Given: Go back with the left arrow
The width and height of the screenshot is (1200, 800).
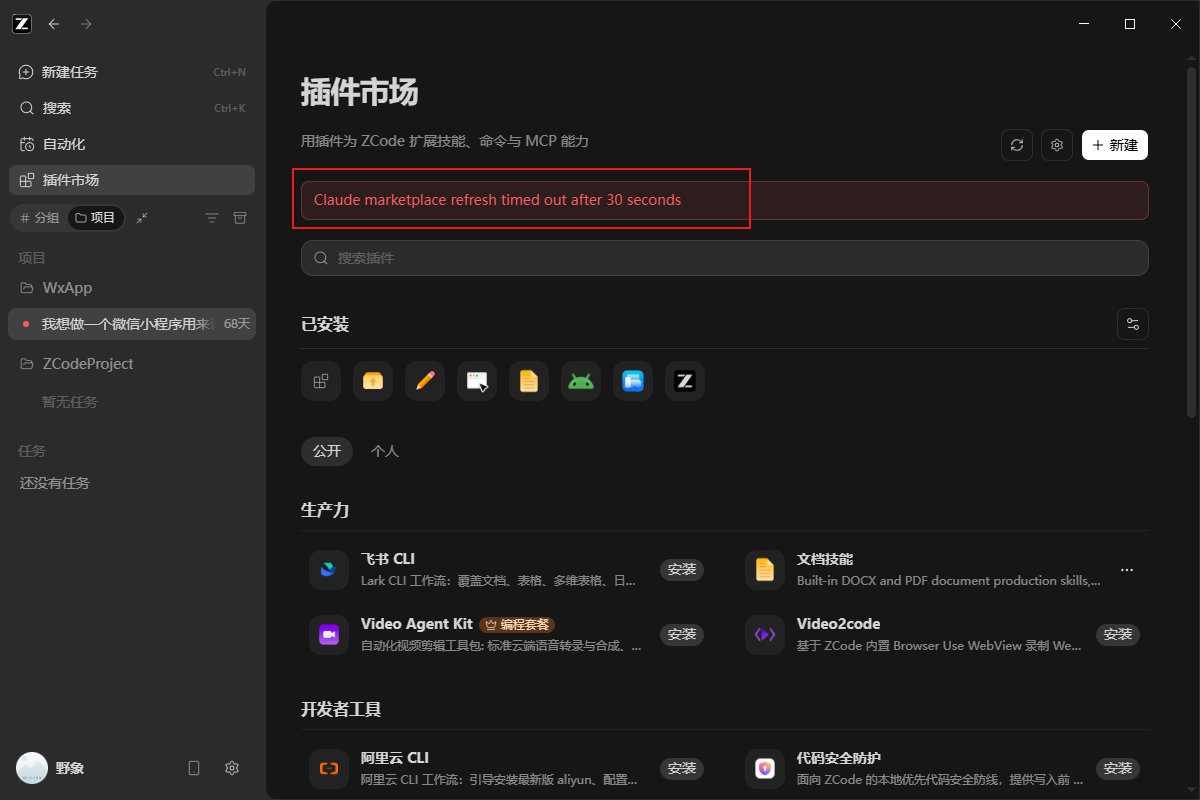Looking at the screenshot, I should pyautogui.click(x=54, y=24).
